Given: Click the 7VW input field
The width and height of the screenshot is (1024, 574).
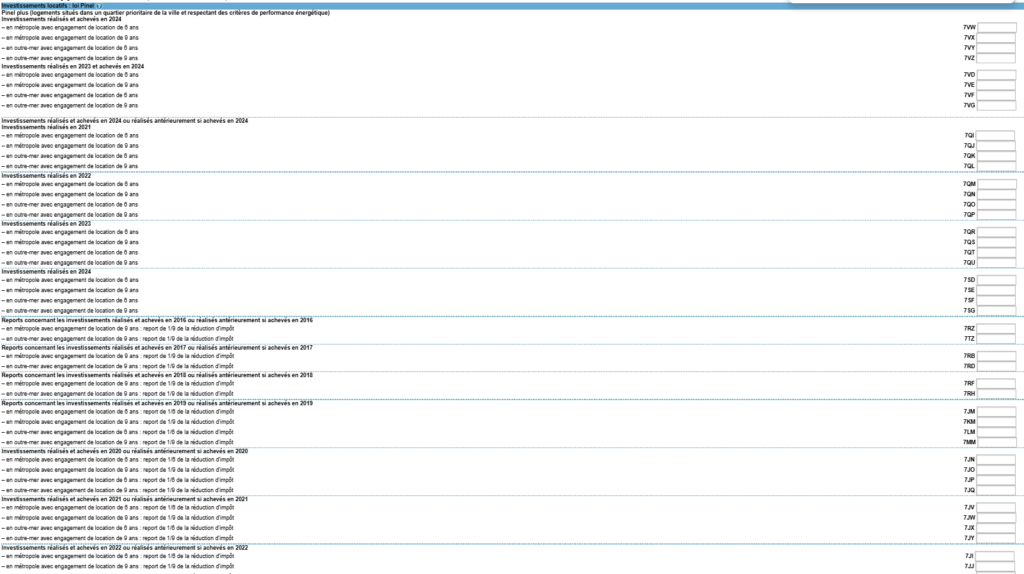Looking at the screenshot, I should click(x=996, y=28).
